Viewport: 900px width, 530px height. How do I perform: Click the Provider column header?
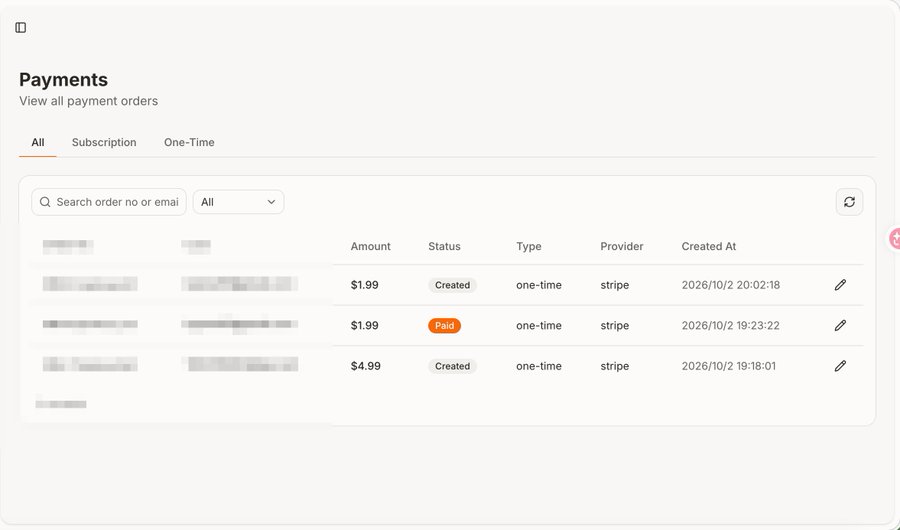point(622,246)
